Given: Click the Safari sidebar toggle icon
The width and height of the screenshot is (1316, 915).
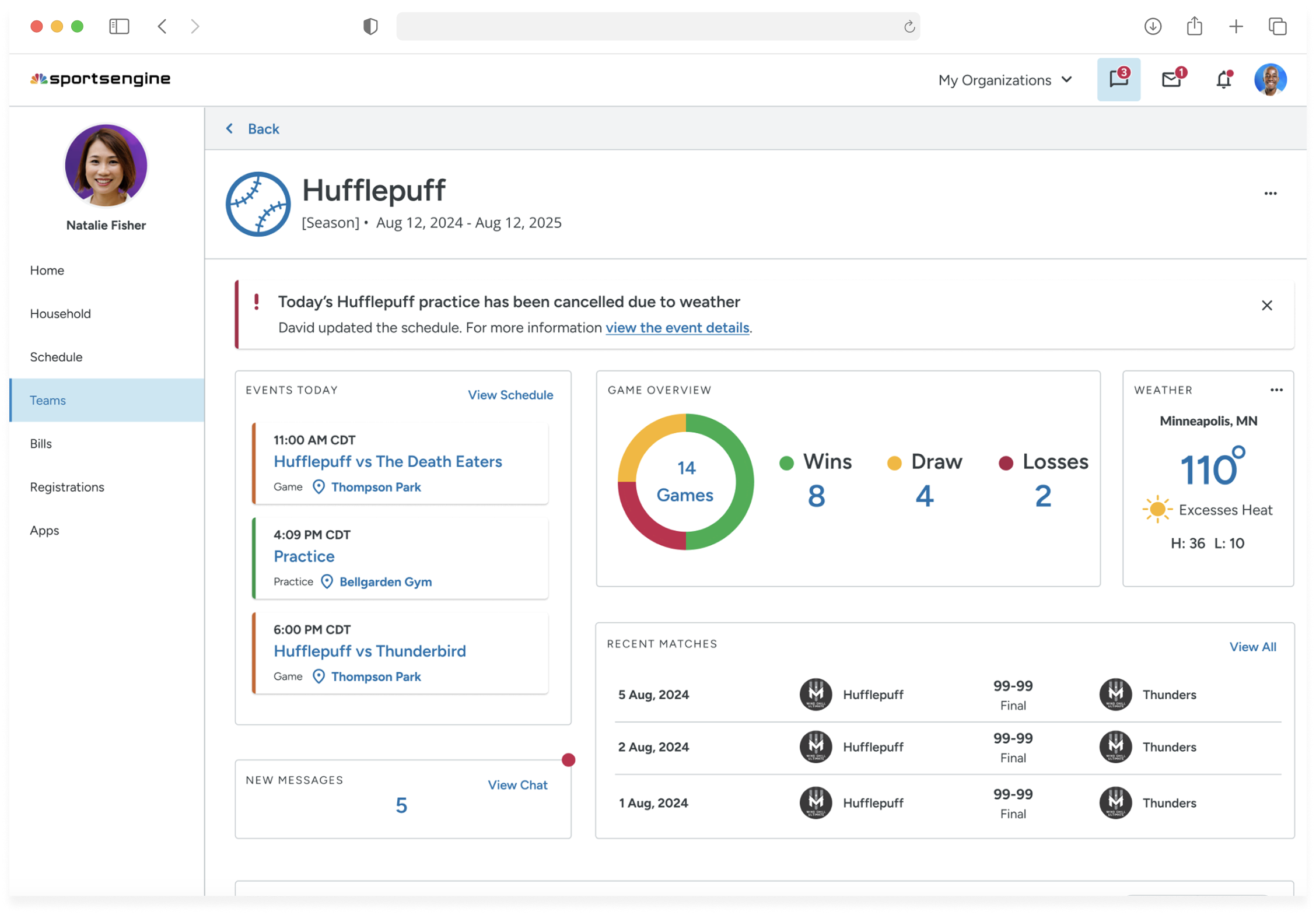Looking at the screenshot, I should 119,26.
